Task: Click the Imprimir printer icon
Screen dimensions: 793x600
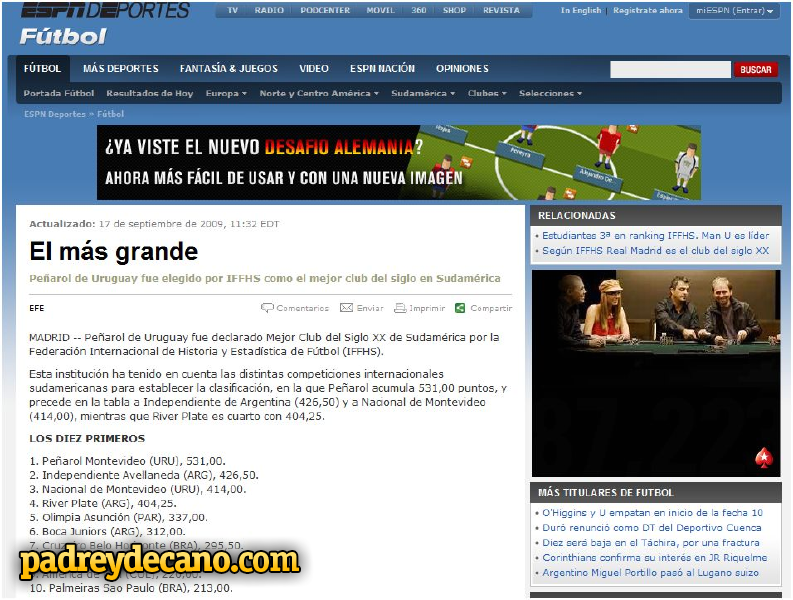Action: pos(400,308)
